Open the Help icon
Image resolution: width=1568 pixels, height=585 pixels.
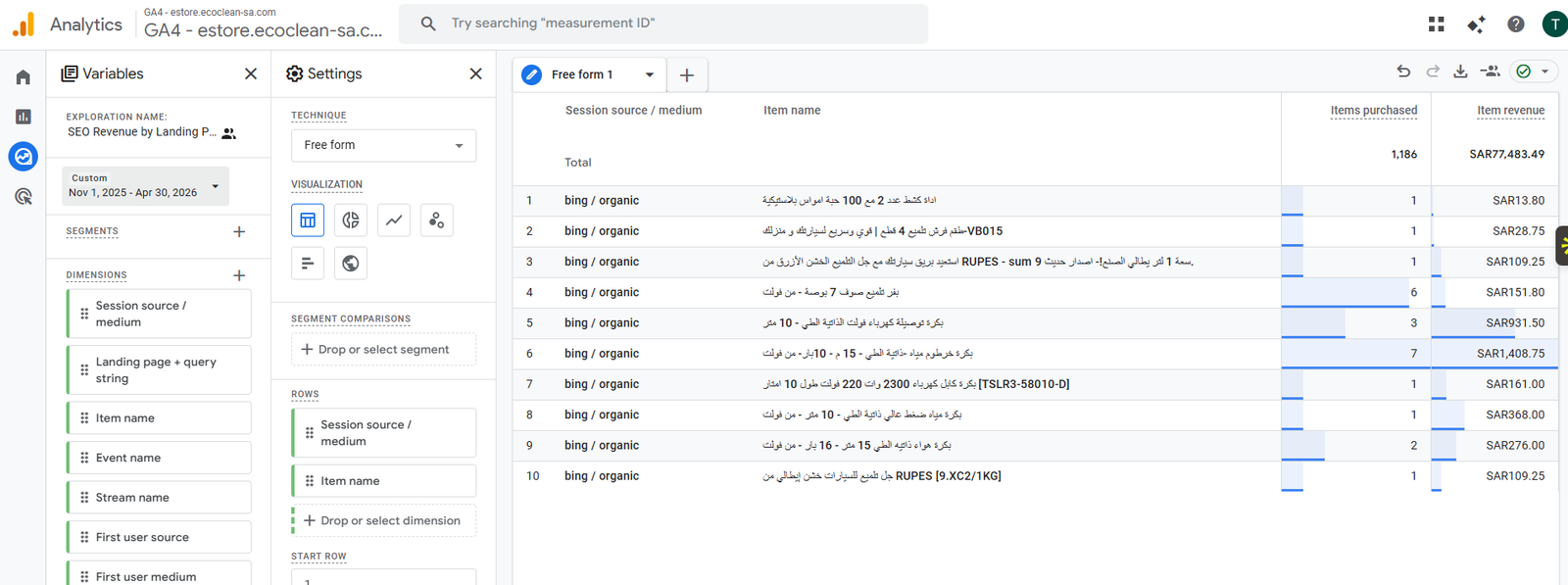1516,24
